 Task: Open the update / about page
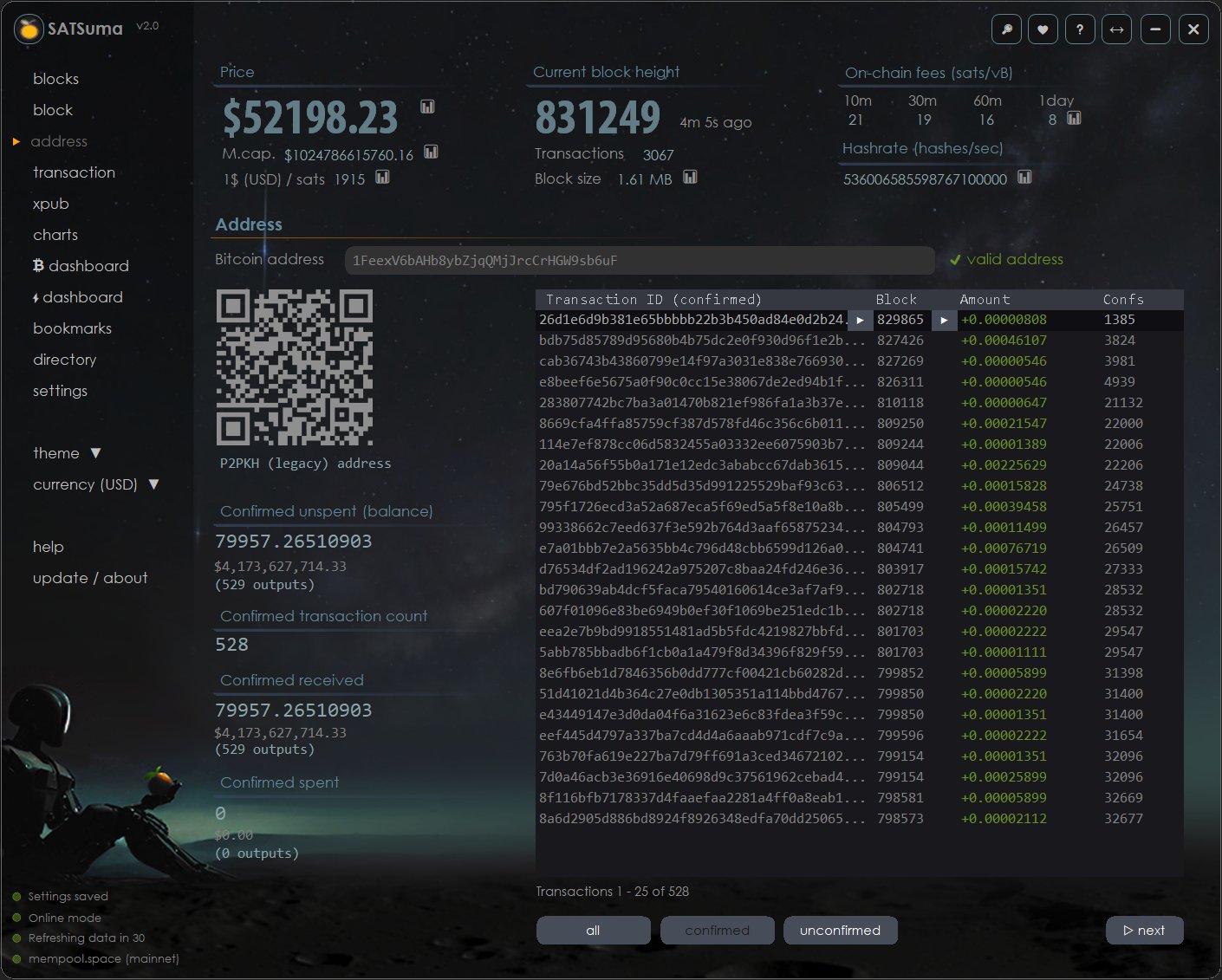(90, 578)
